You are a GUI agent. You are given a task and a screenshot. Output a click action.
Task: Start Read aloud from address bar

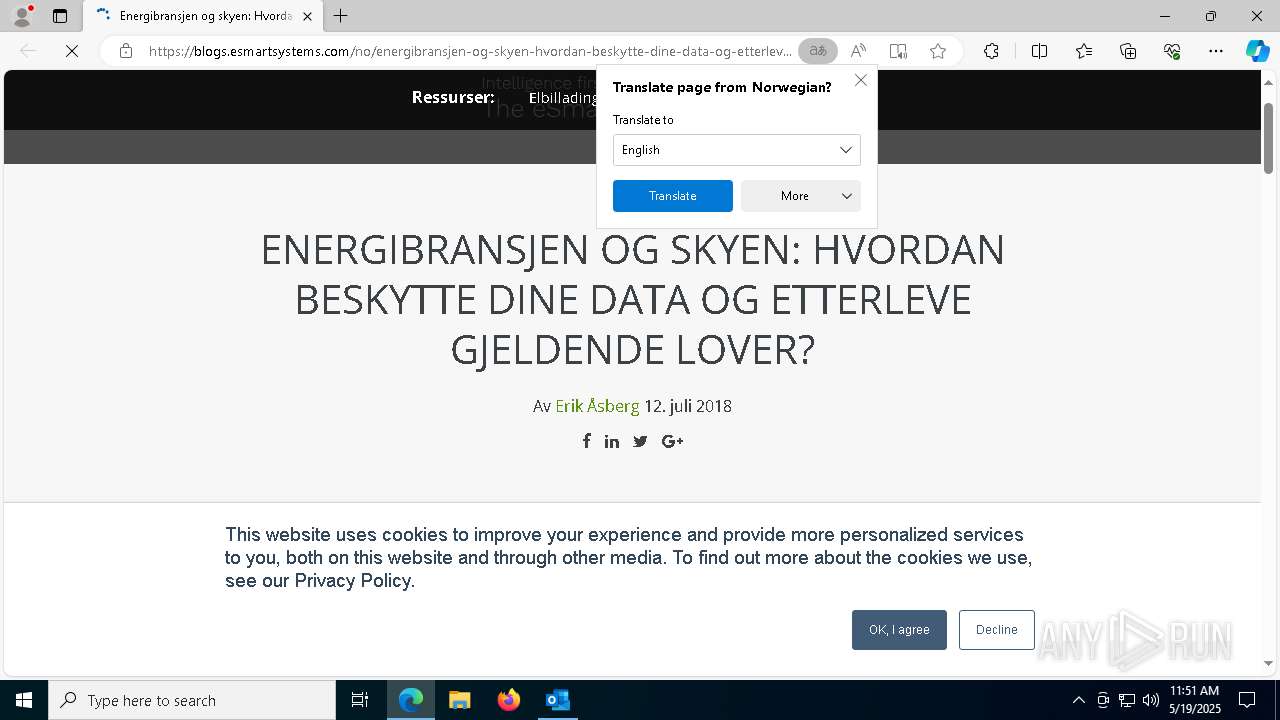pyautogui.click(x=858, y=51)
